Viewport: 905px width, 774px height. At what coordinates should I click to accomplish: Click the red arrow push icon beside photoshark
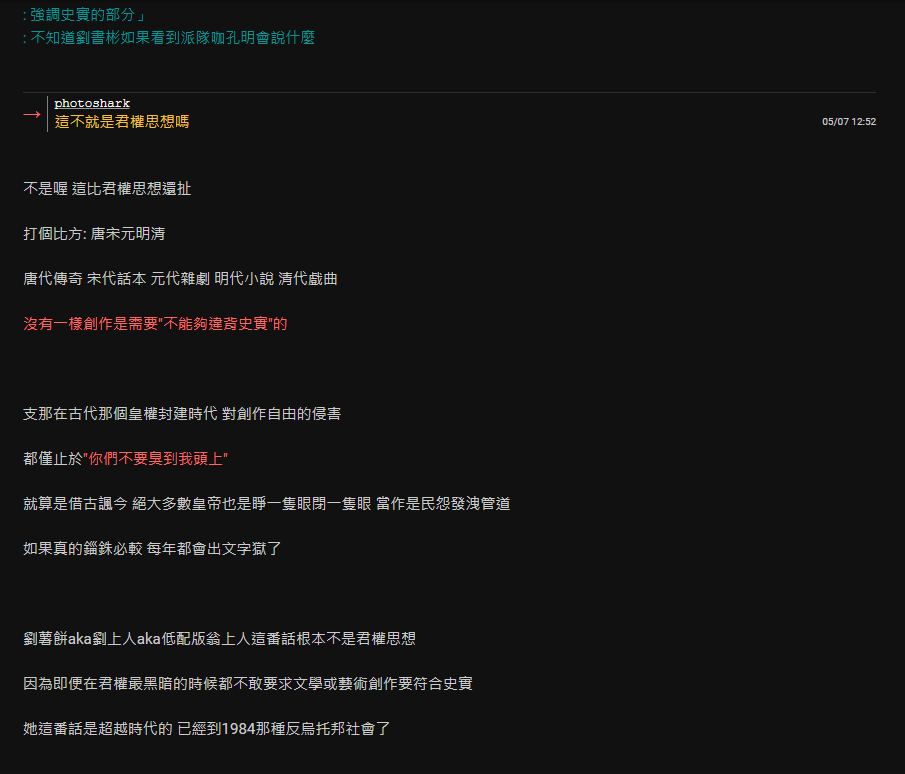coord(32,114)
